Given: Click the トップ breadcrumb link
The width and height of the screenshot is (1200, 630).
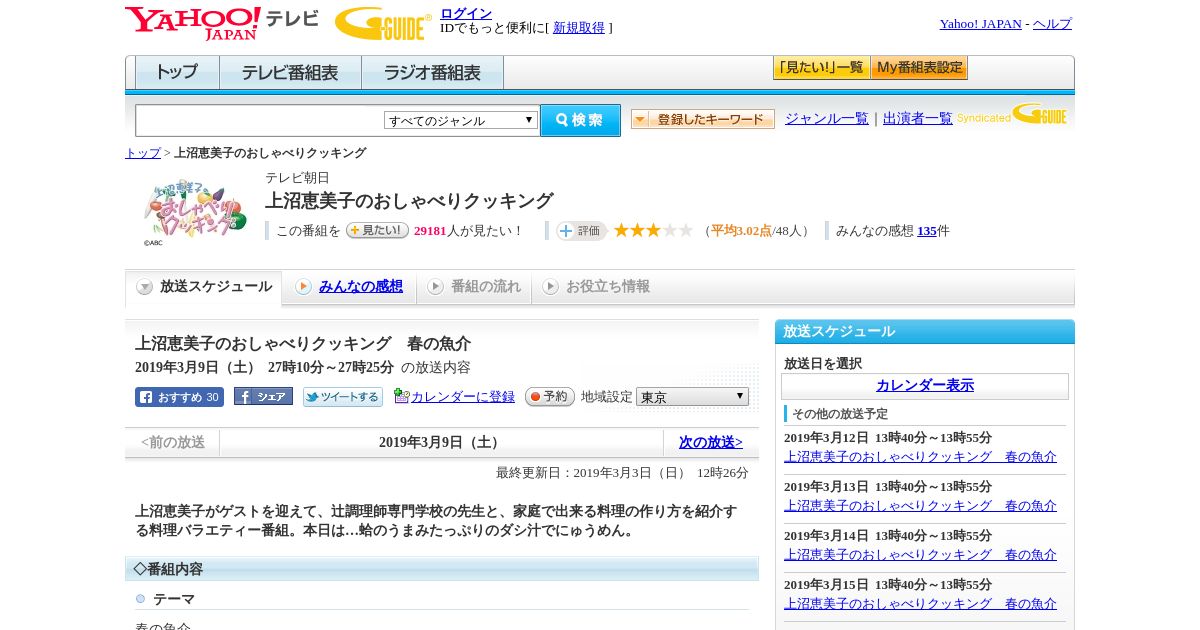Looking at the screenshot, I should [143, 153].
